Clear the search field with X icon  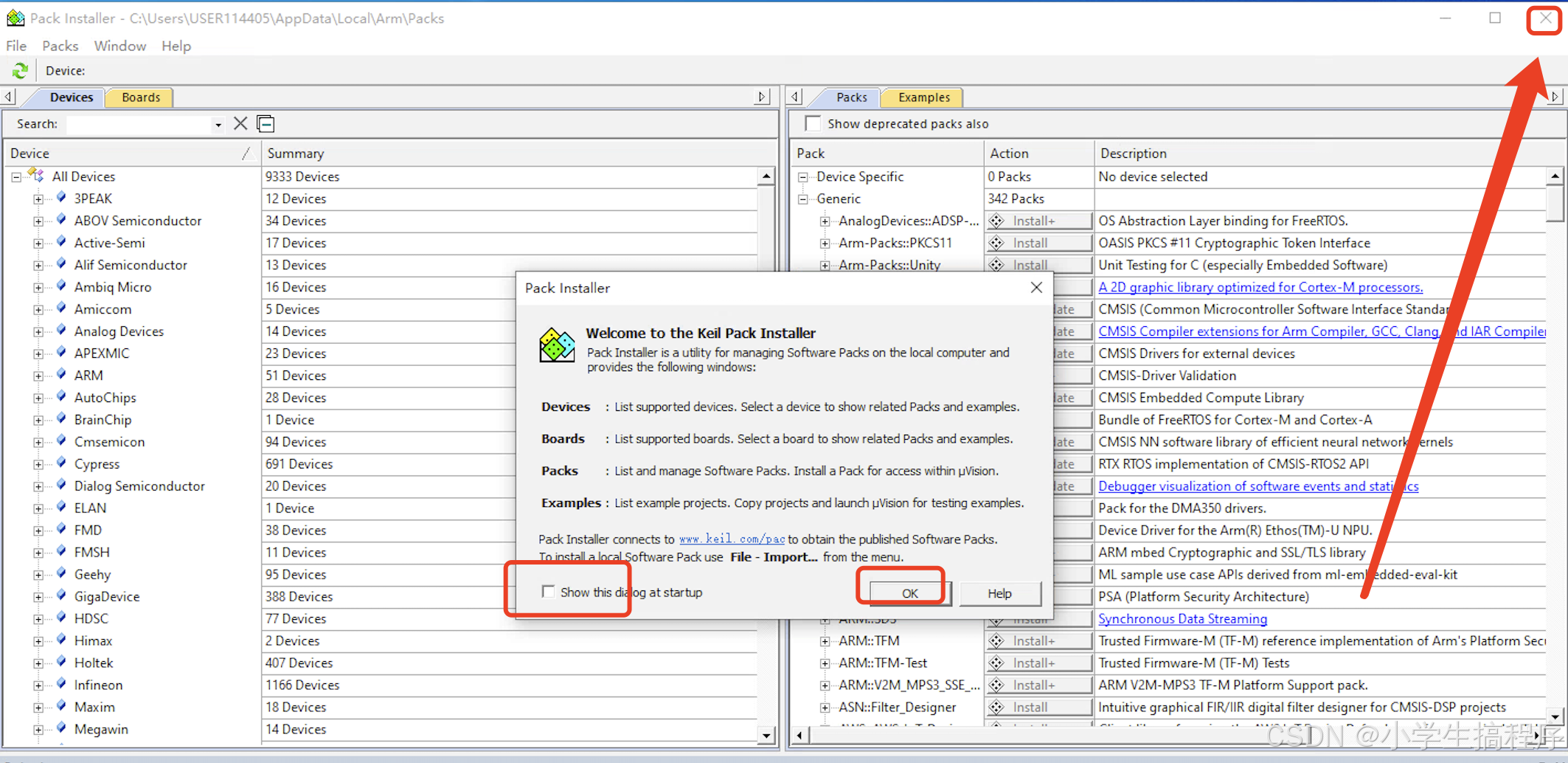coord(240,124)
